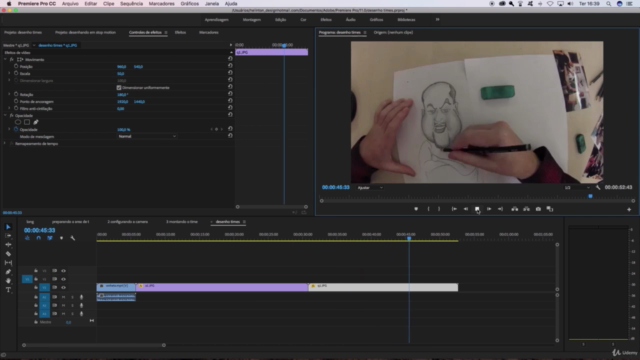Create rectangle mask under Opacidade

(27, 122)
